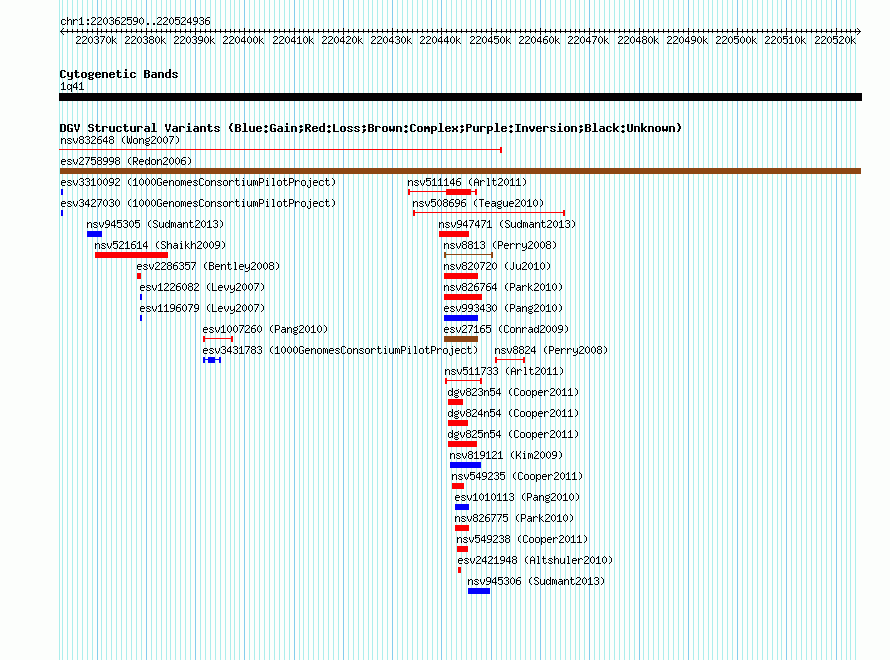Click the blue nsv945306 gain bar

pyautogui.click(x=479, y=591)
